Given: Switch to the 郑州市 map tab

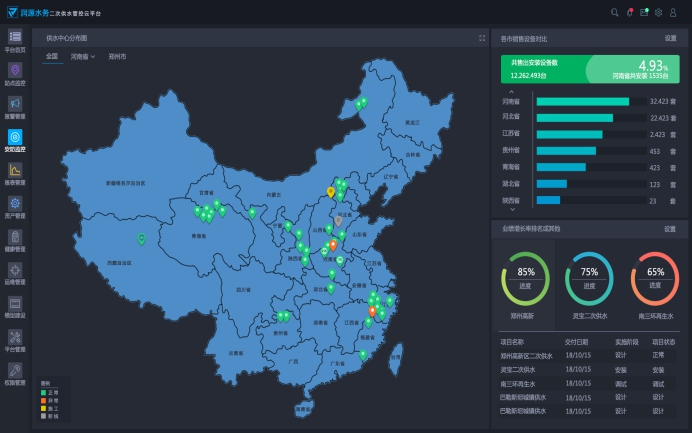Looking at the screenshot, I should coord(117,57).
